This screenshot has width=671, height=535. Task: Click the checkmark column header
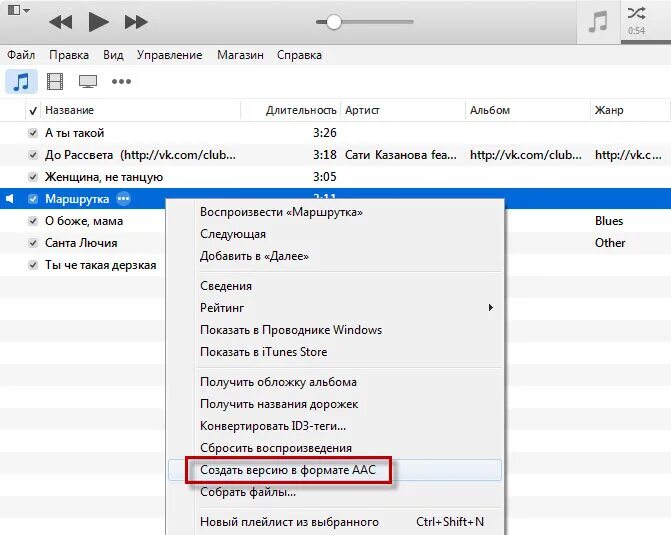coord(33,110)
